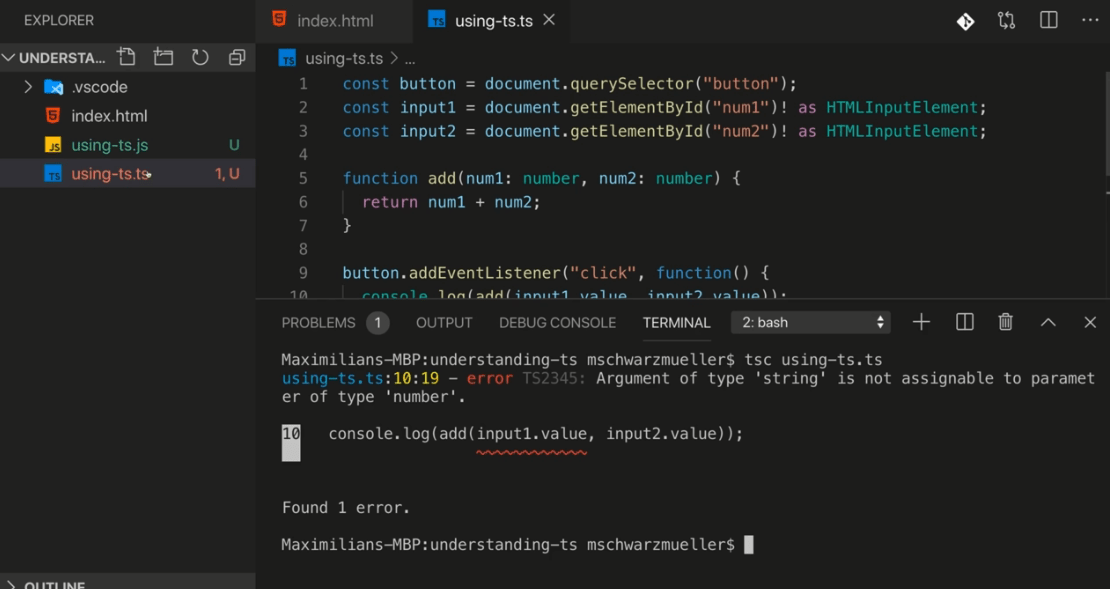Open the '2: bash' terminal selector dropdown
The image size is (1110, 589).
pos(811,323)
